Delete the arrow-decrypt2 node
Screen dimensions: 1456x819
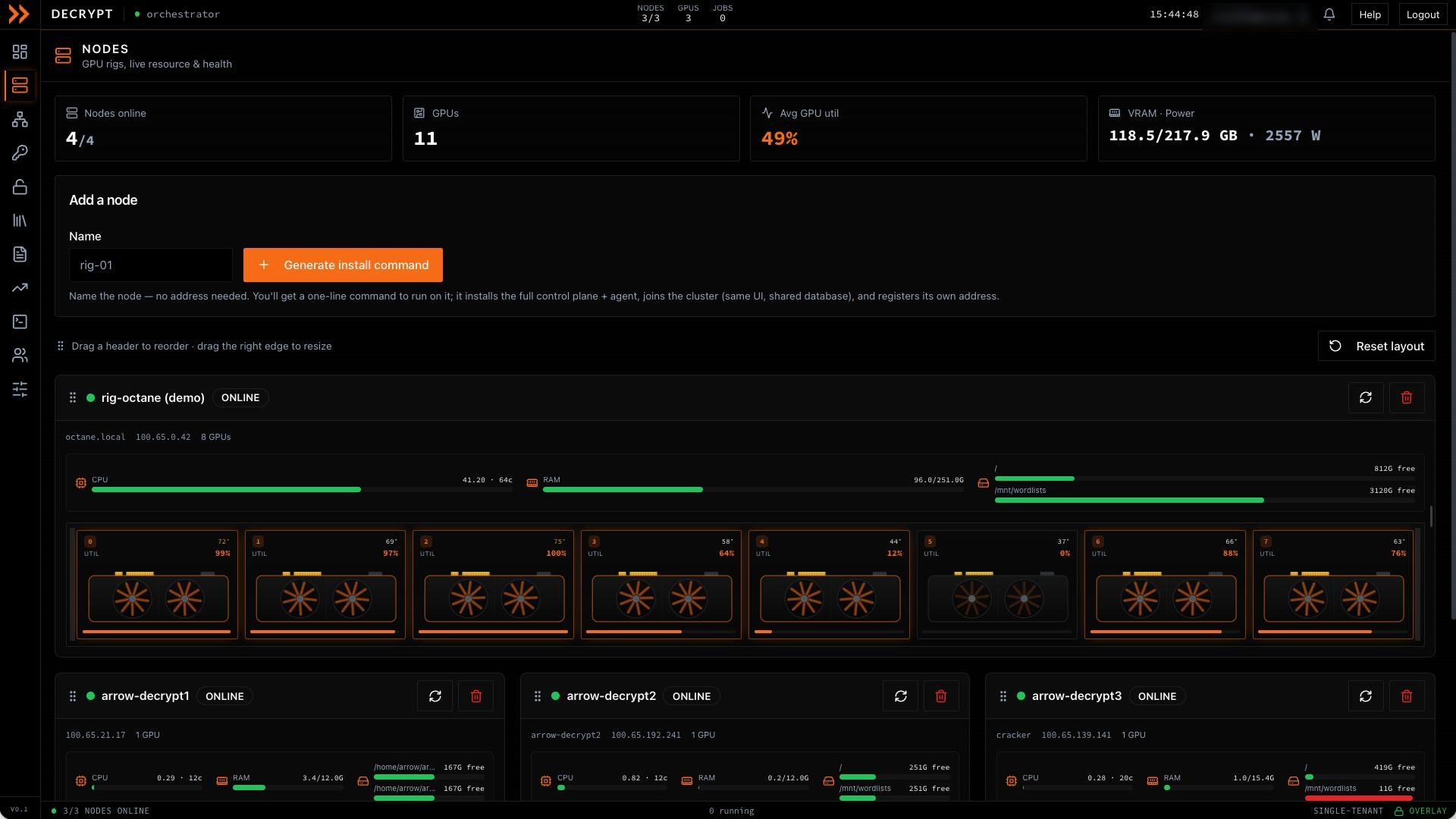click(941, 696)
